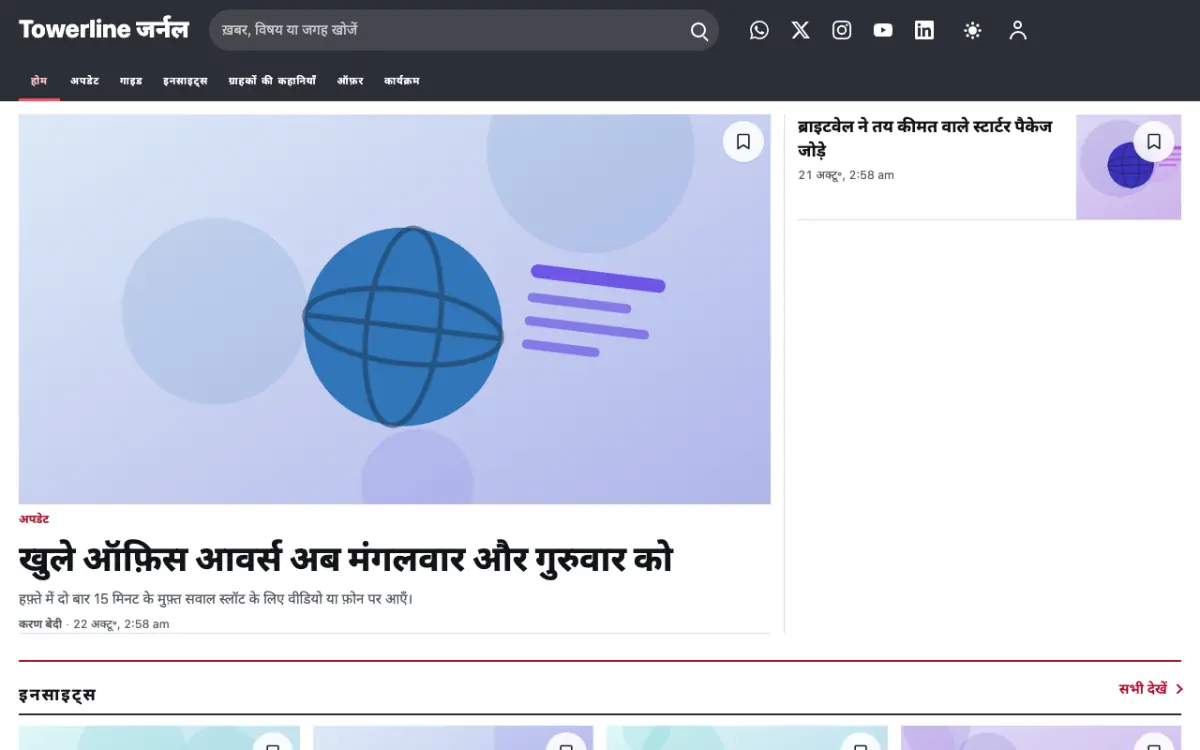The width and height of the screenshot is (1200, 750).
Task: Bookmark the main featured article
Action: [x=743, y=142]
